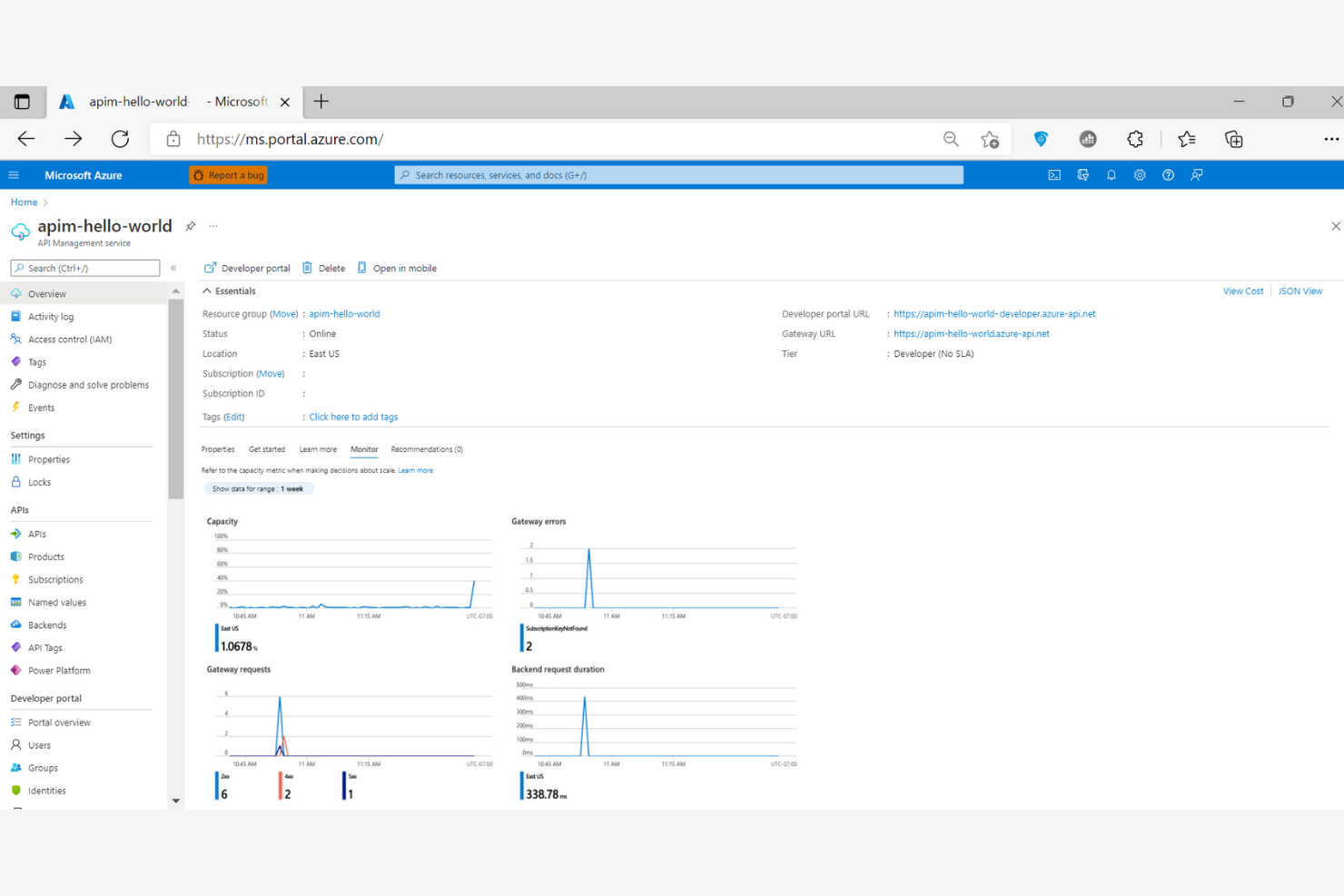Open the Directories and subscriptions filter icon
The image size is (1344, 896).
1082,175
